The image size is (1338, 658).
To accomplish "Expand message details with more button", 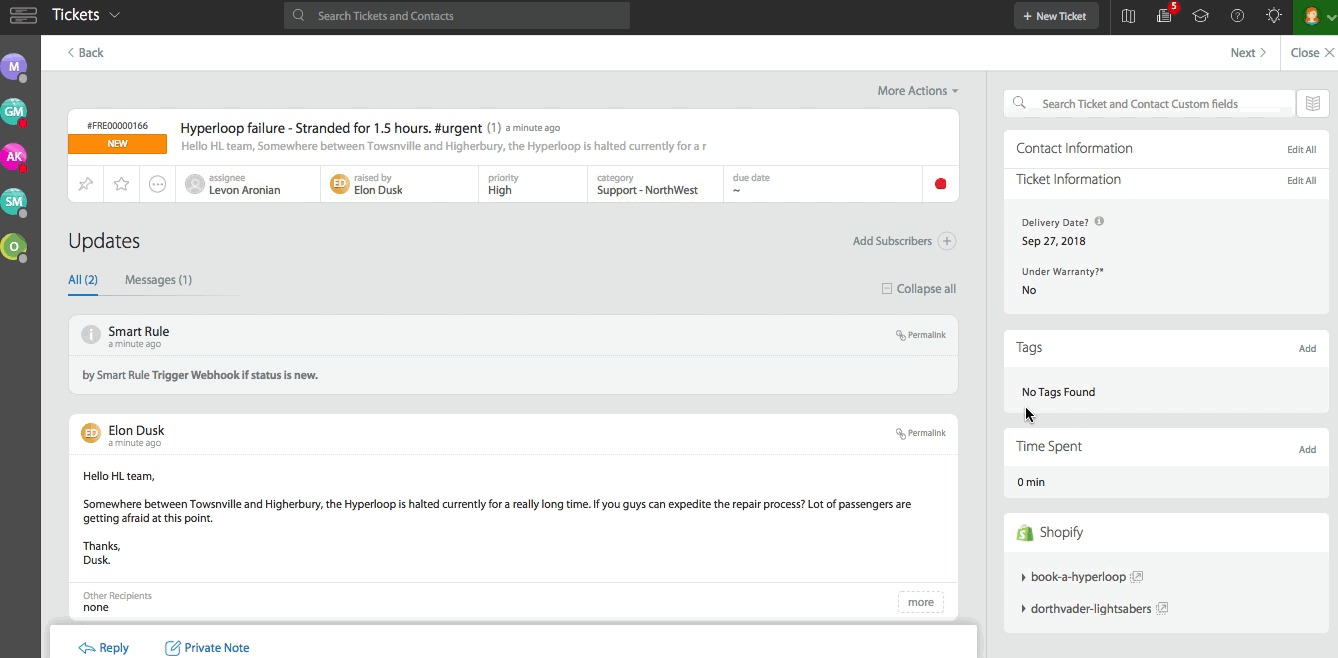I will tap(920, 602).
